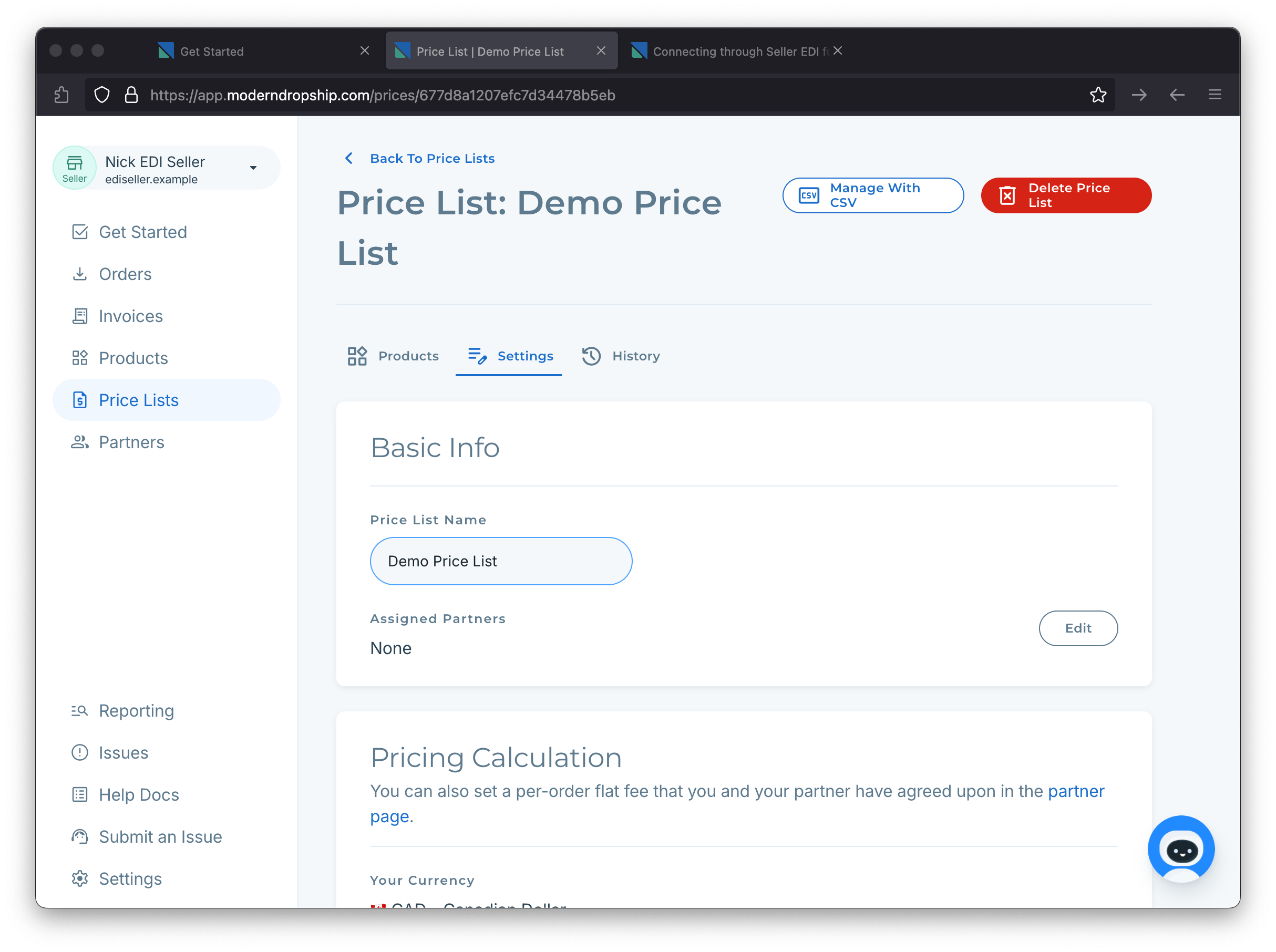Viewport: 1276px width, 952px height.
Task: Click the Your Currency label
Action: click(422, 879)
